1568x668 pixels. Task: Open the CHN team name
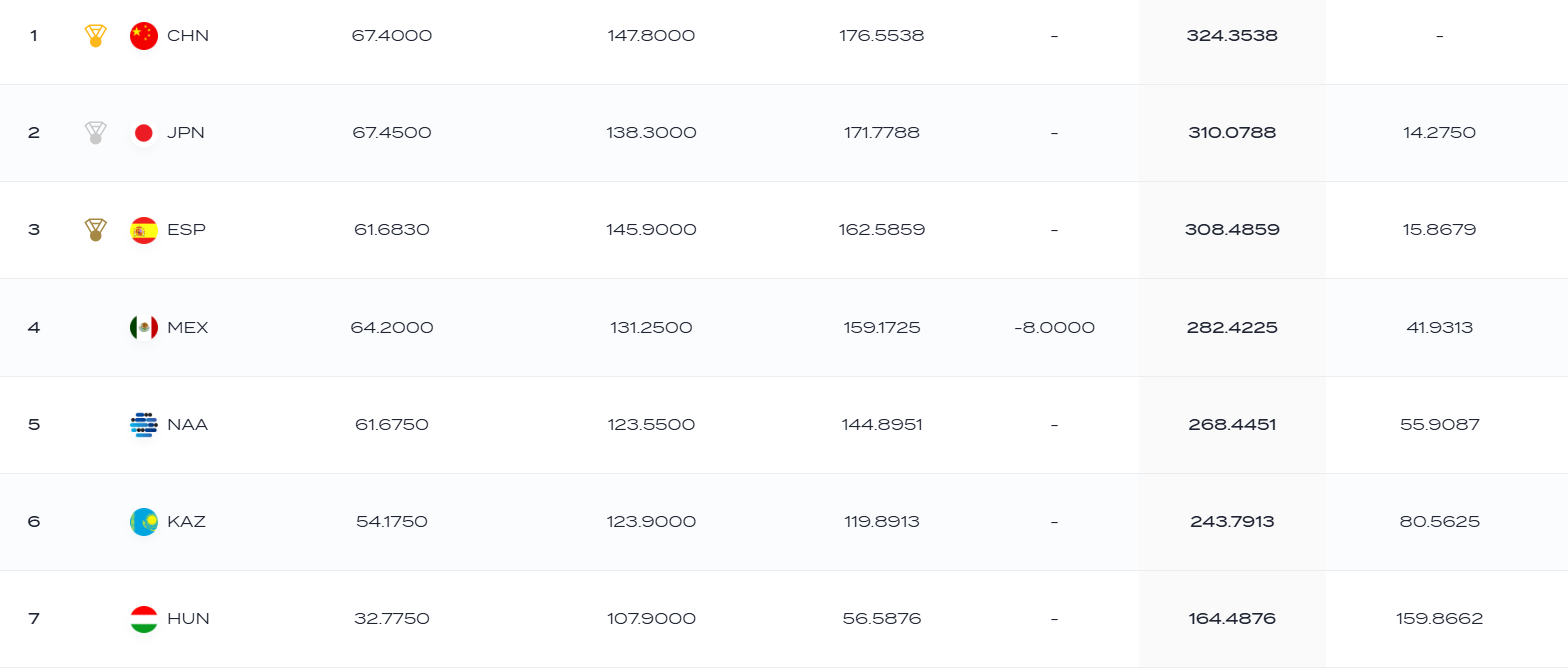coord(188,36)
